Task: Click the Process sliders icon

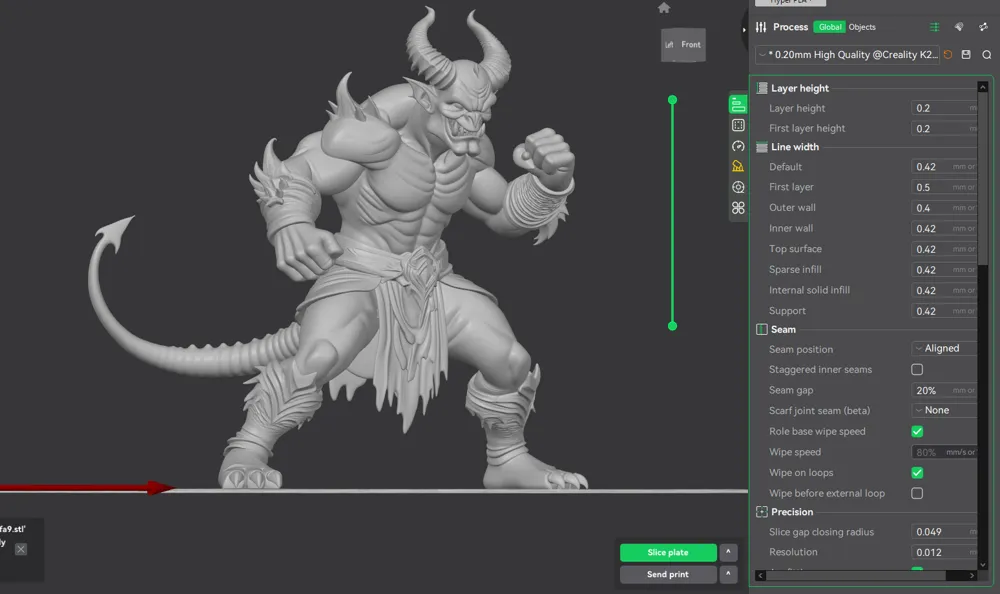Action: pos(761,27)
